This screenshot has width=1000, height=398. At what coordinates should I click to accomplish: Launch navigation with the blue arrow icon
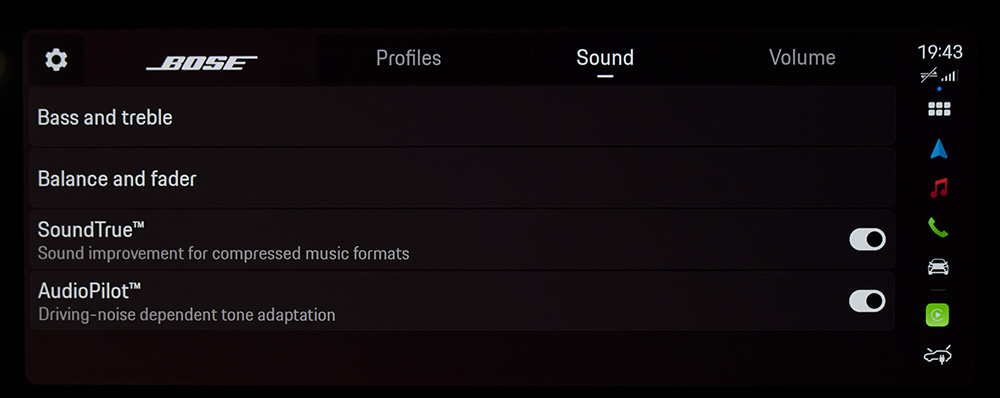[939, 149]
